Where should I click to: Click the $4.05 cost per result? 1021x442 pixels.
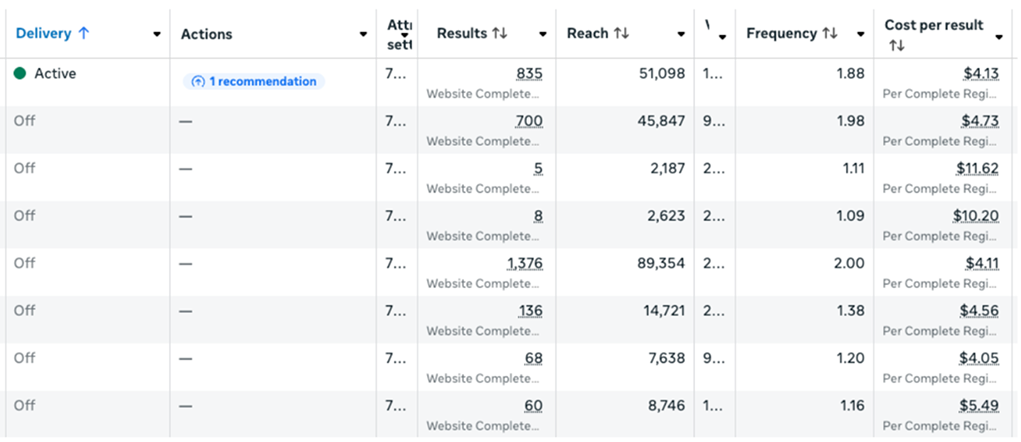[x=979, y=358]
